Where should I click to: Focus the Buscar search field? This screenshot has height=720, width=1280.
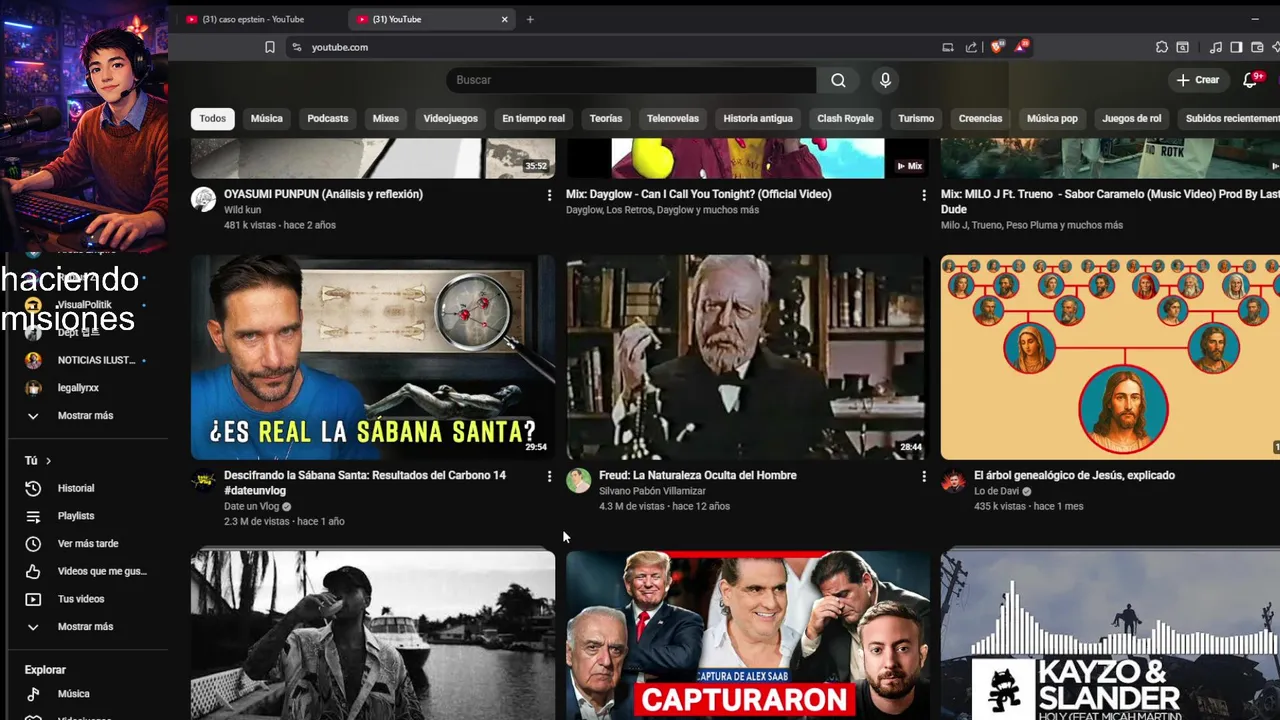coord(631,80)
